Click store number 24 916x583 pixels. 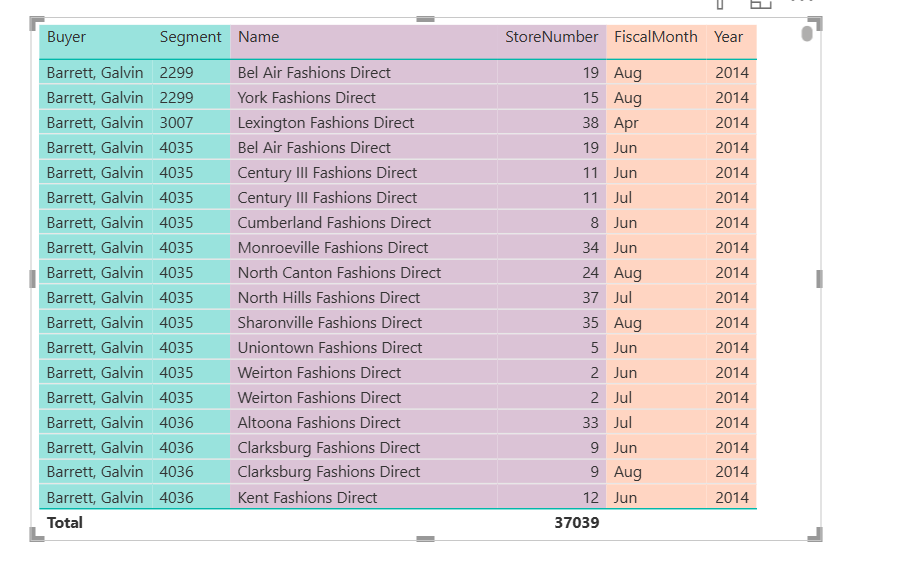[x=591, y=273]
